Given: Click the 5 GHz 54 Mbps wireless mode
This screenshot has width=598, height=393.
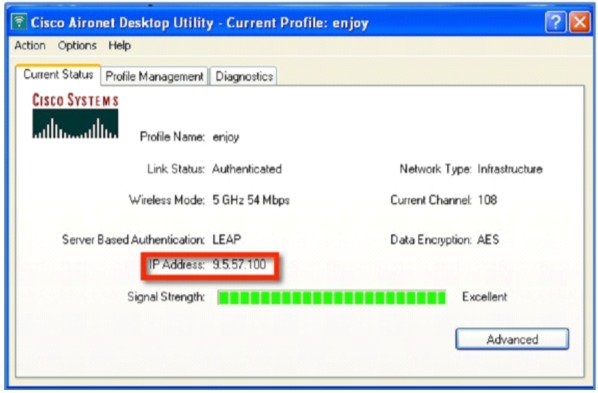Looking at the screenshot, I should point(251,200).
